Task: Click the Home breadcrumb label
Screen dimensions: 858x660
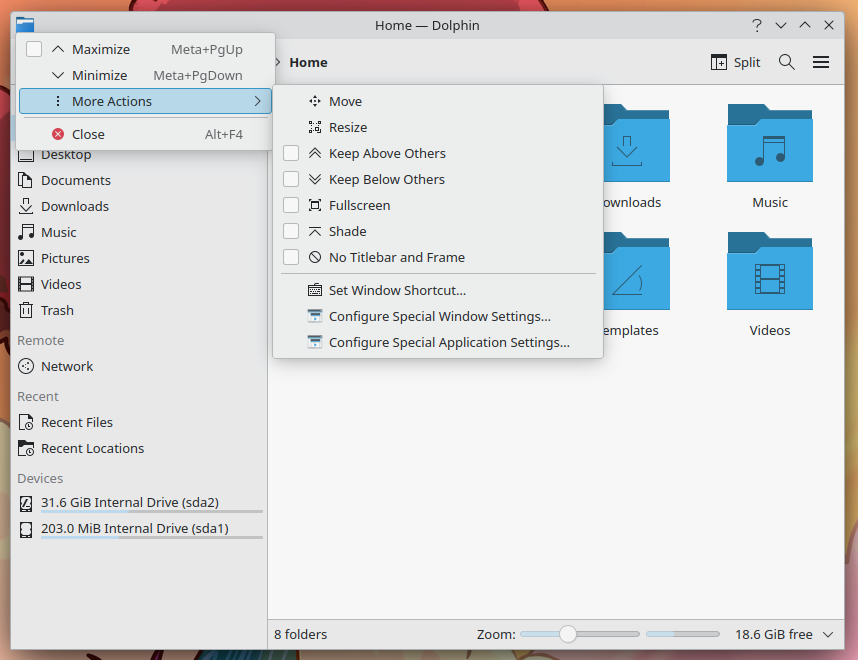Action: tap(309, 62)
